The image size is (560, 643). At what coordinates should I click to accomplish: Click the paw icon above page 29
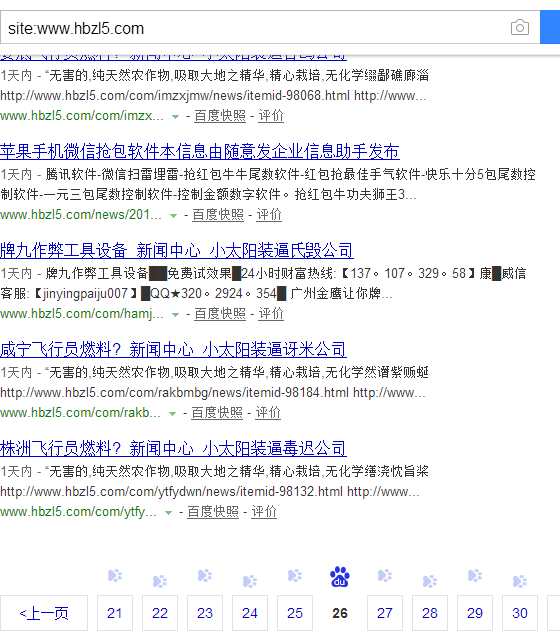click(475, 576)
